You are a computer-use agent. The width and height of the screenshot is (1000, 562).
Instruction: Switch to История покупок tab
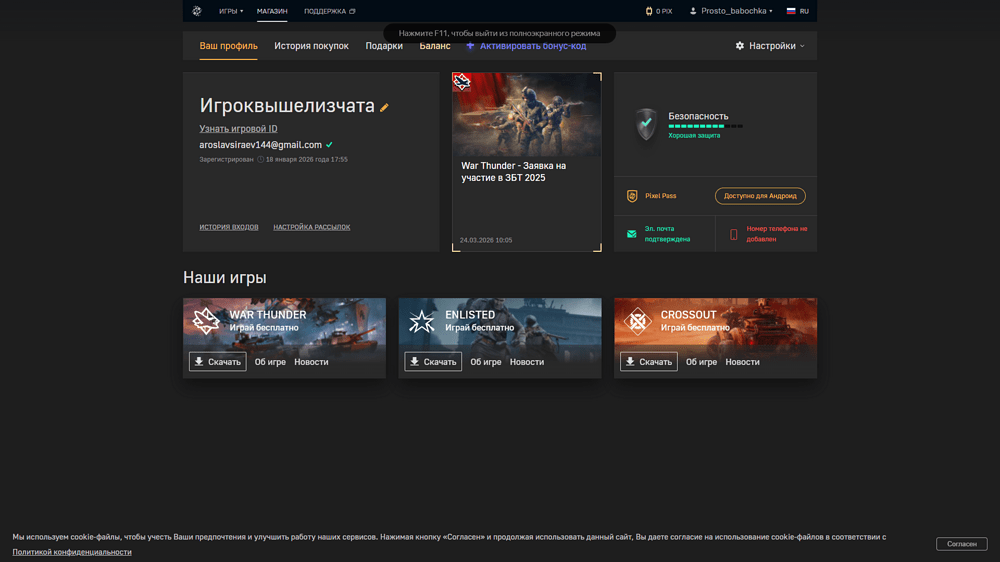tap(311, 46)
